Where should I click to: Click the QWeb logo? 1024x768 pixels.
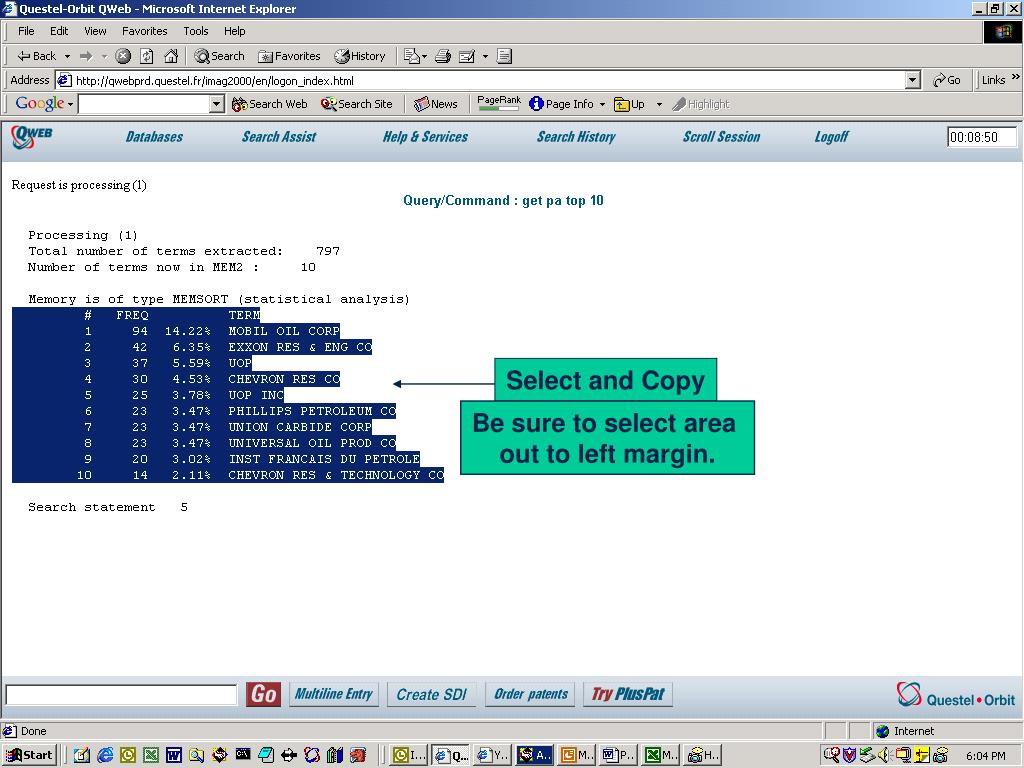tap(31, 136)
